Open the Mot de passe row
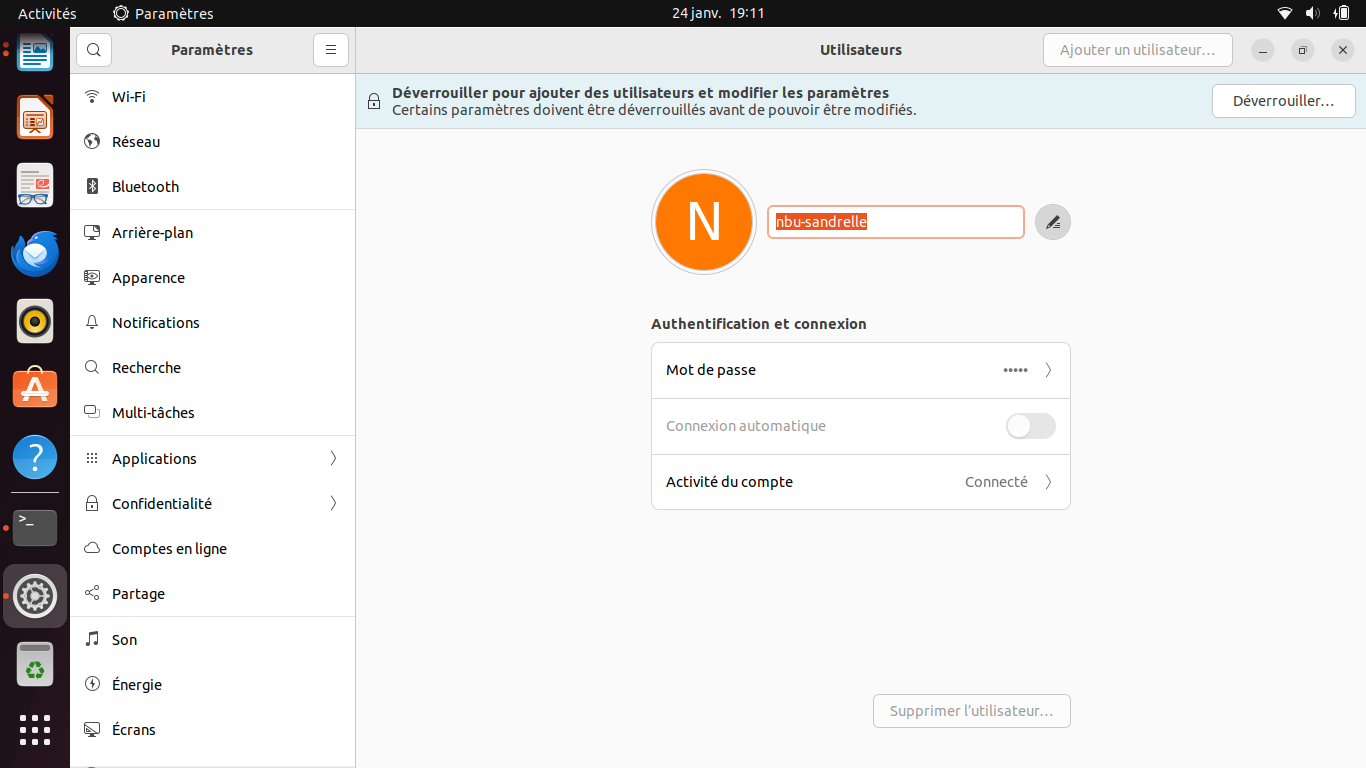 click(x=861, y=370)
